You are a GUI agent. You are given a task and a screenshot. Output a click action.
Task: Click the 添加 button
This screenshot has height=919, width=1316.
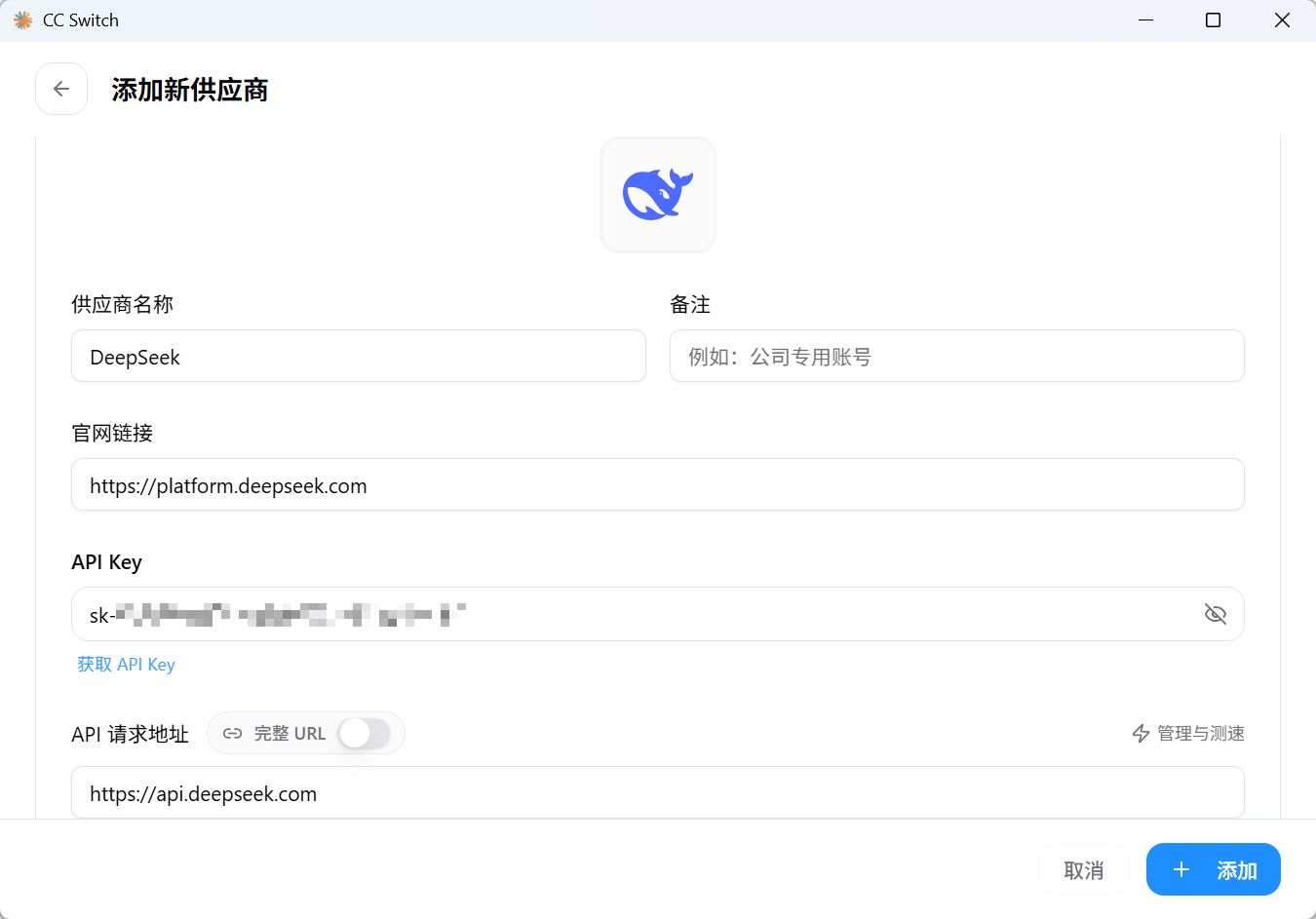point(1214,869)
